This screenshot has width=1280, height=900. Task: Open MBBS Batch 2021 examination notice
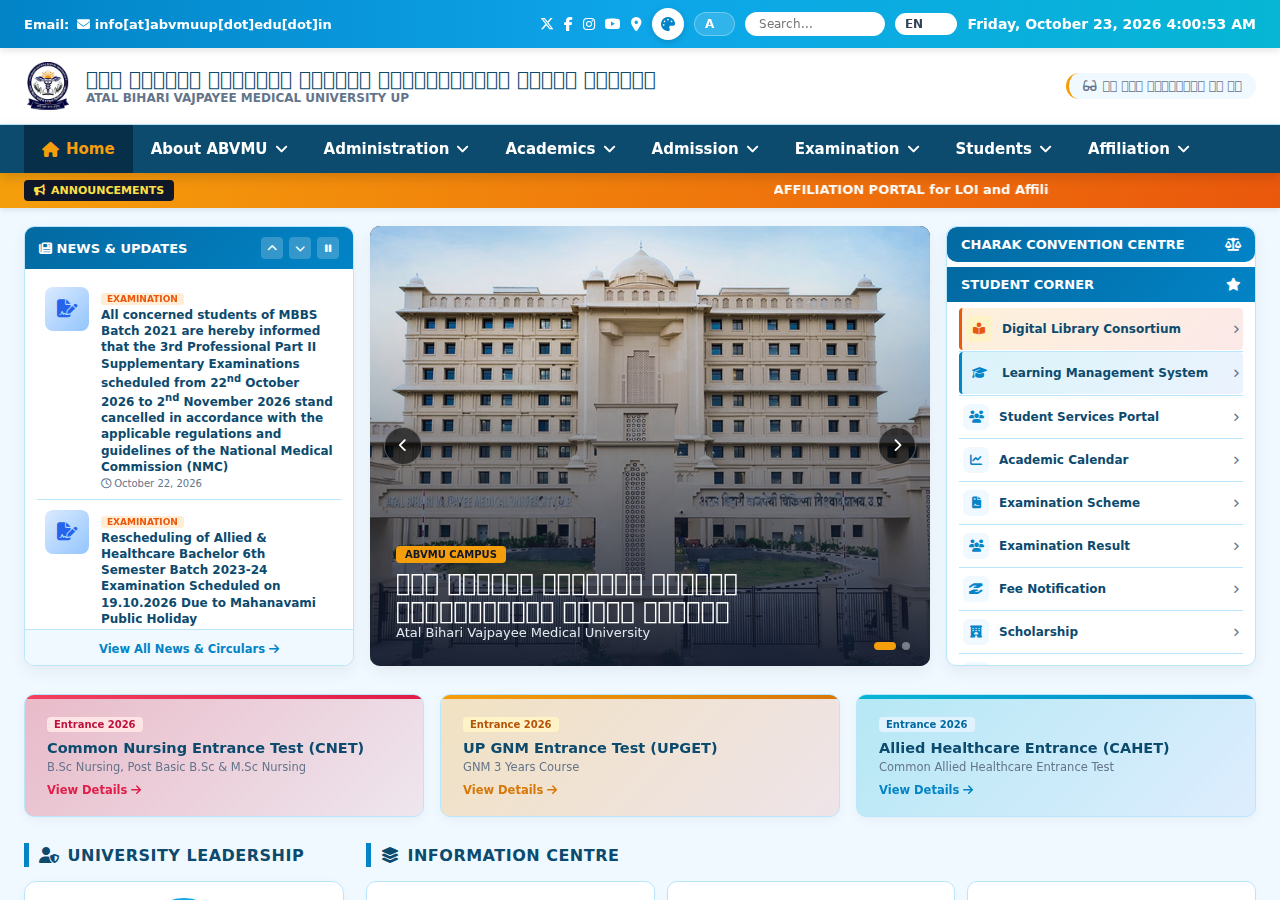click(217, 391)
